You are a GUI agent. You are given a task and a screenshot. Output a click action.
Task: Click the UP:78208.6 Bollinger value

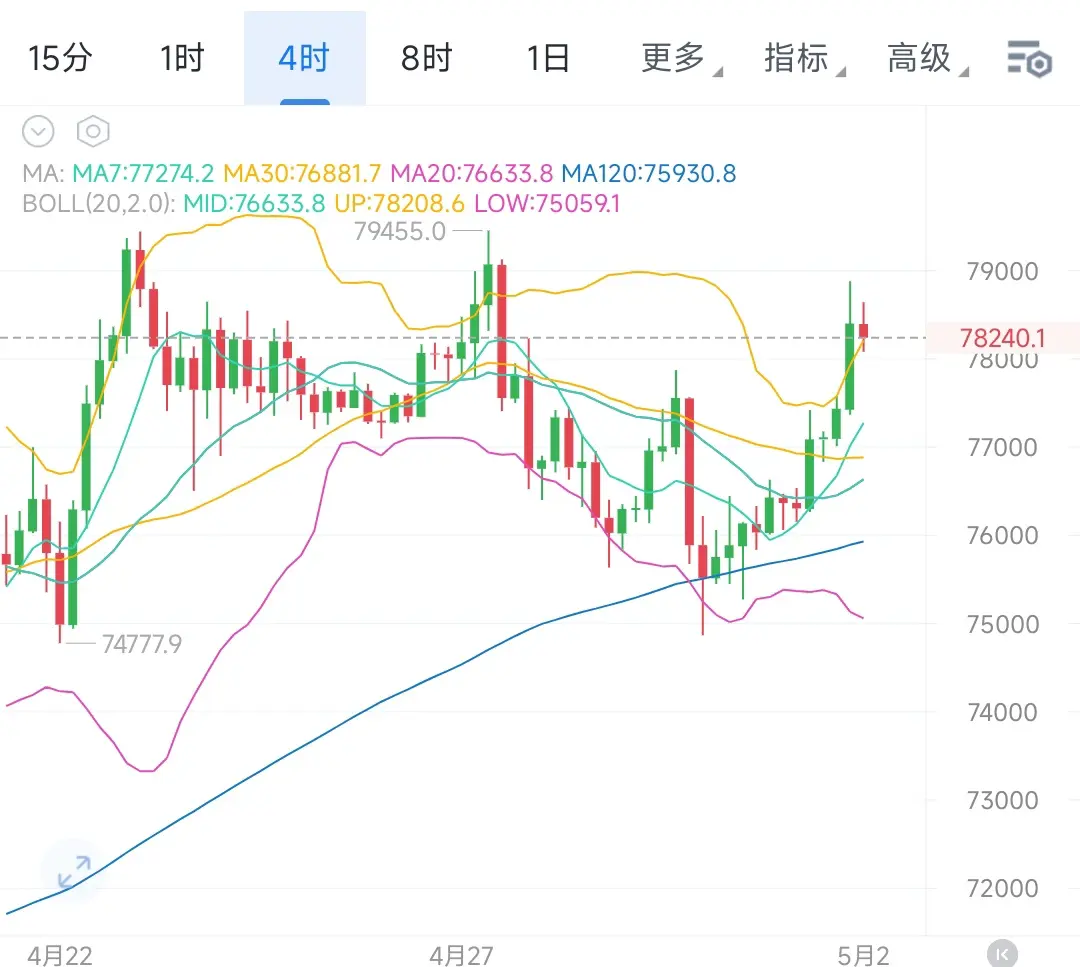[399, 204]
